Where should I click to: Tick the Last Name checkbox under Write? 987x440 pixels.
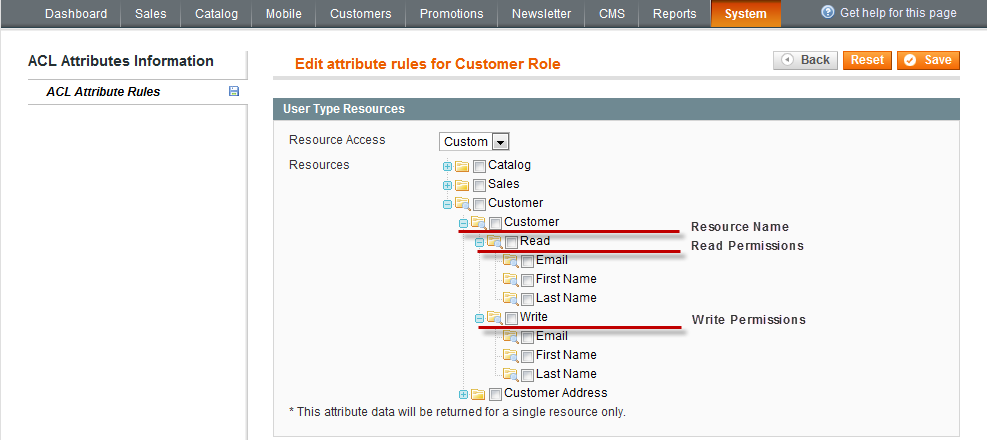527,375
